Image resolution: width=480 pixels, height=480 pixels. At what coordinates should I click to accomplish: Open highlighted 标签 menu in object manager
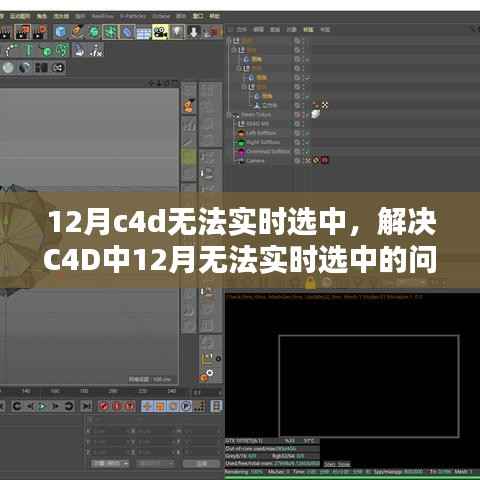tap(308, 30)
